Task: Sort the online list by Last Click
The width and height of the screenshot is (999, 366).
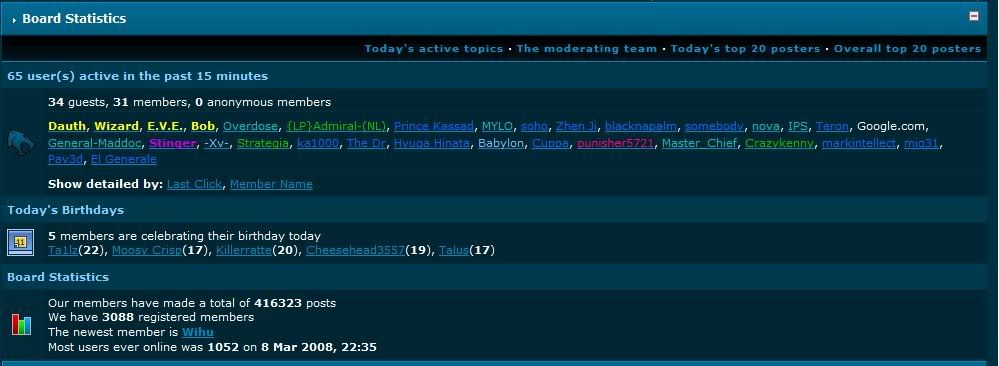Action: pyautogui.click(x=194, y=184)
